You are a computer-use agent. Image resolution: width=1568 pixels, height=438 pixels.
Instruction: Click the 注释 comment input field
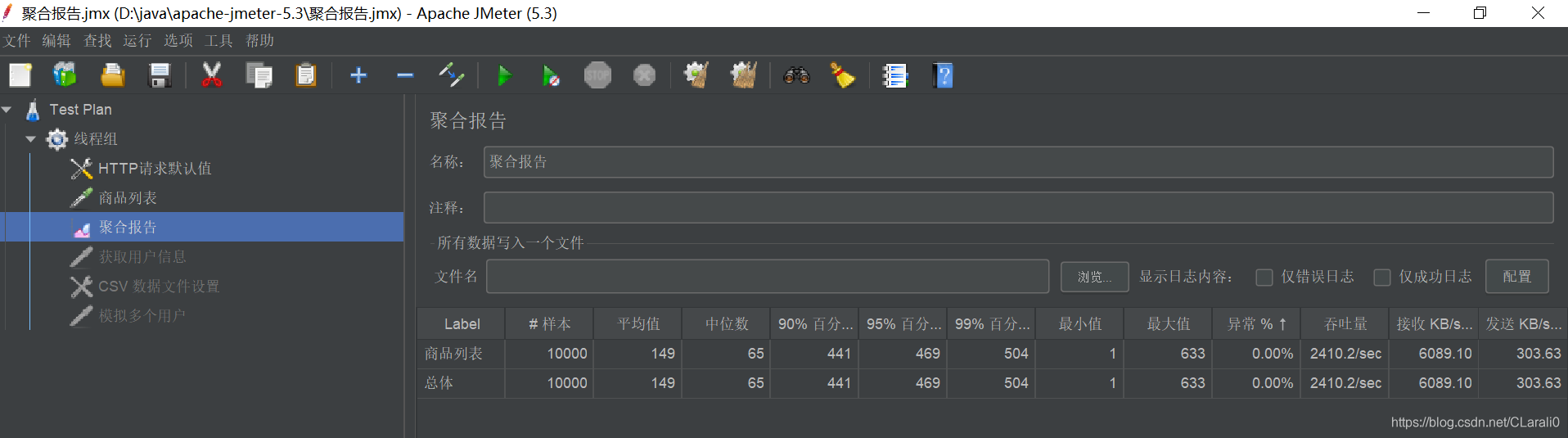click(1018, 208)
